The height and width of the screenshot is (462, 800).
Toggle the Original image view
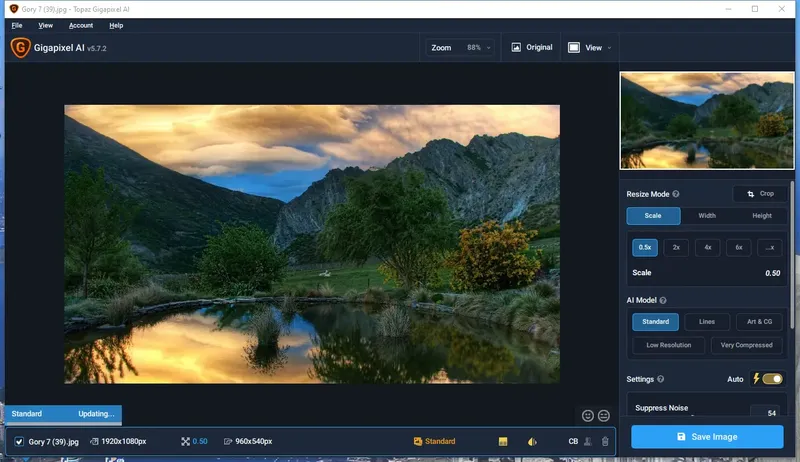[x=532, y=47]
